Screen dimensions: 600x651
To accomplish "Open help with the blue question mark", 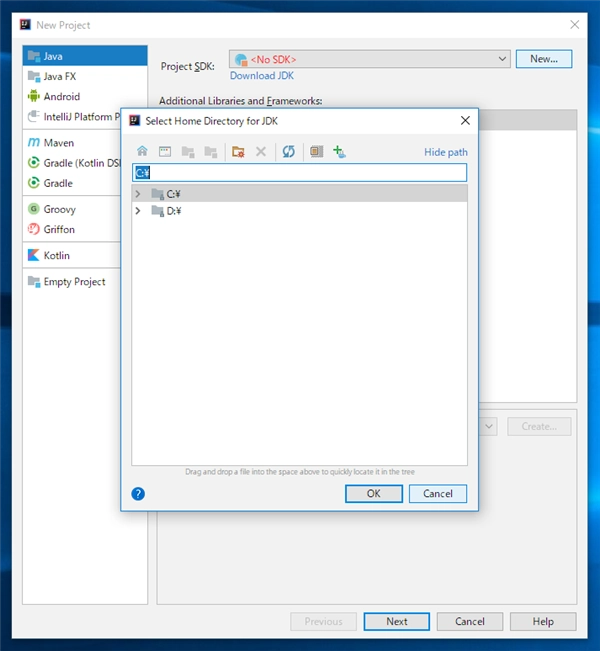I will coord(138,494).
